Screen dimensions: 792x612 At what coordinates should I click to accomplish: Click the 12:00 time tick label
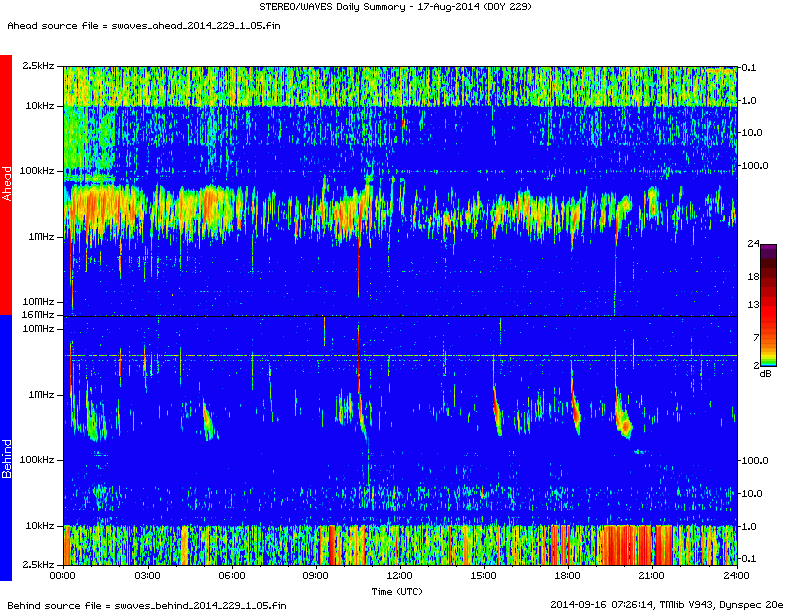point(400,575)
